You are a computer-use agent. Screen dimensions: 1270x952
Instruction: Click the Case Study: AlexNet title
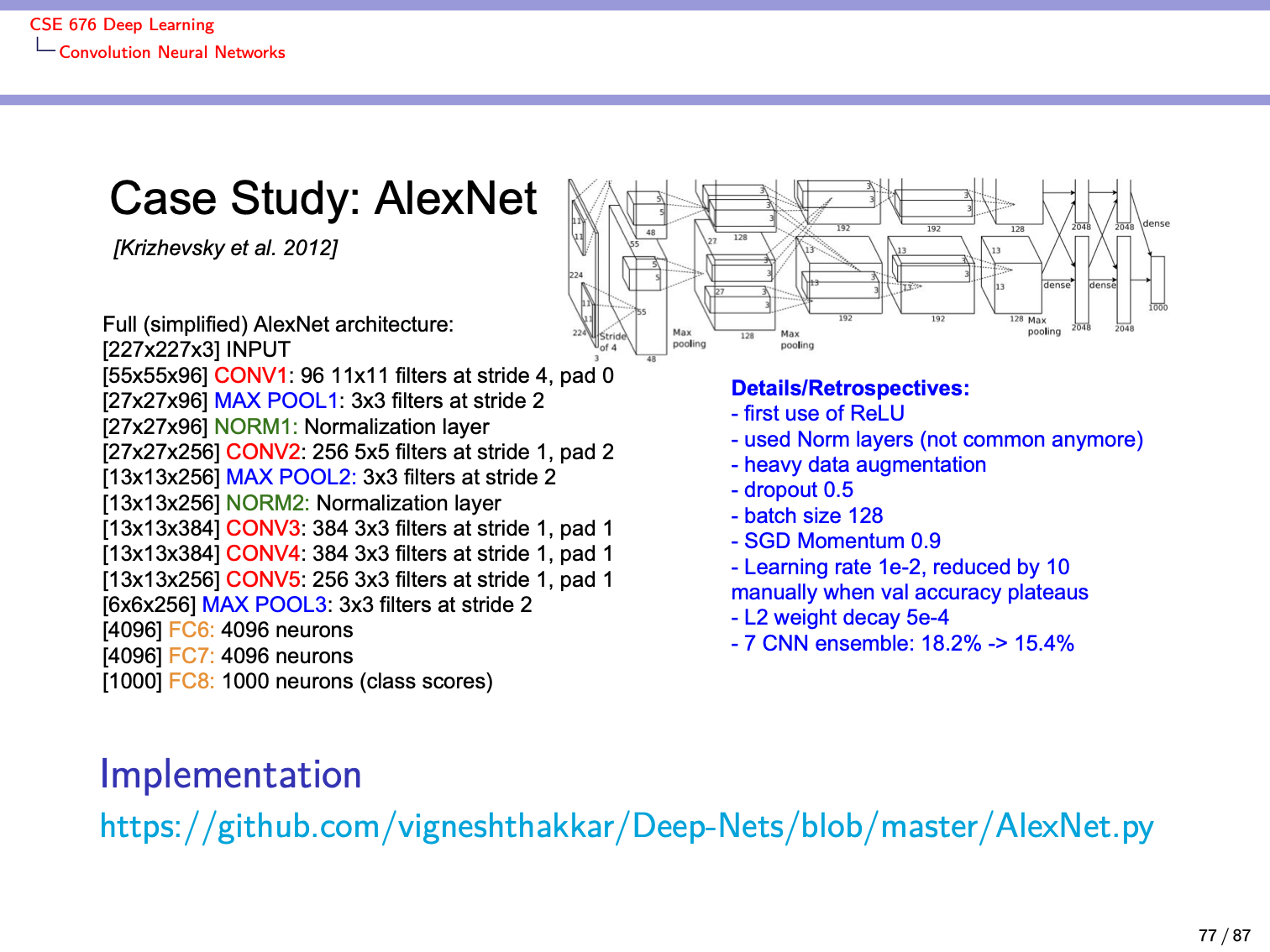[323, 199]
